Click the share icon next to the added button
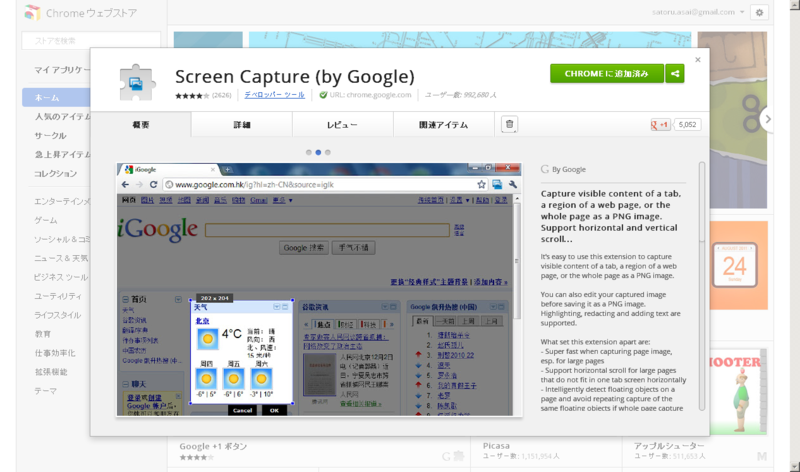Screen dimensions: 800x472 (674, 73)
